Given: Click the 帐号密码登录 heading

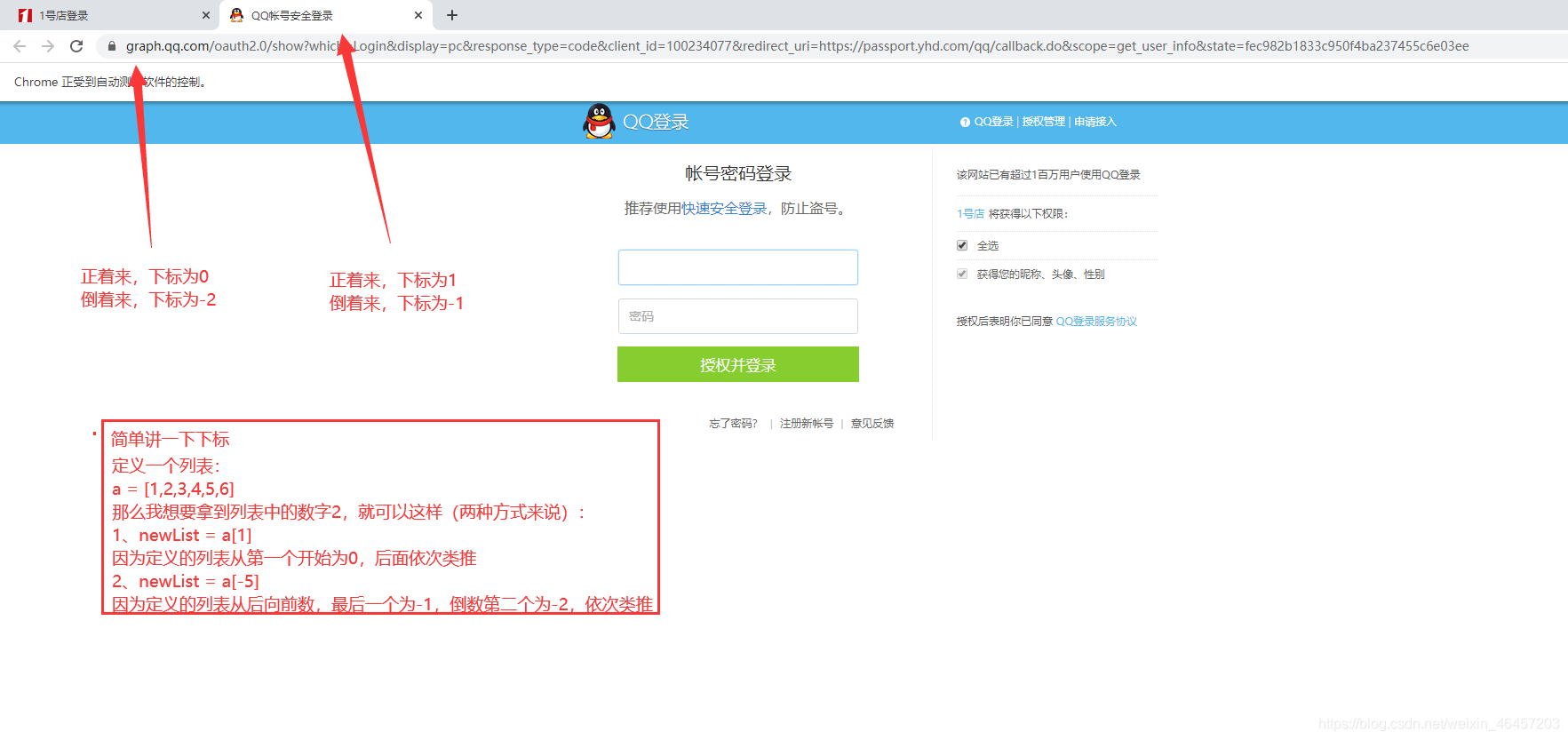Looking at the screenshot, I should tap(738, 173).
